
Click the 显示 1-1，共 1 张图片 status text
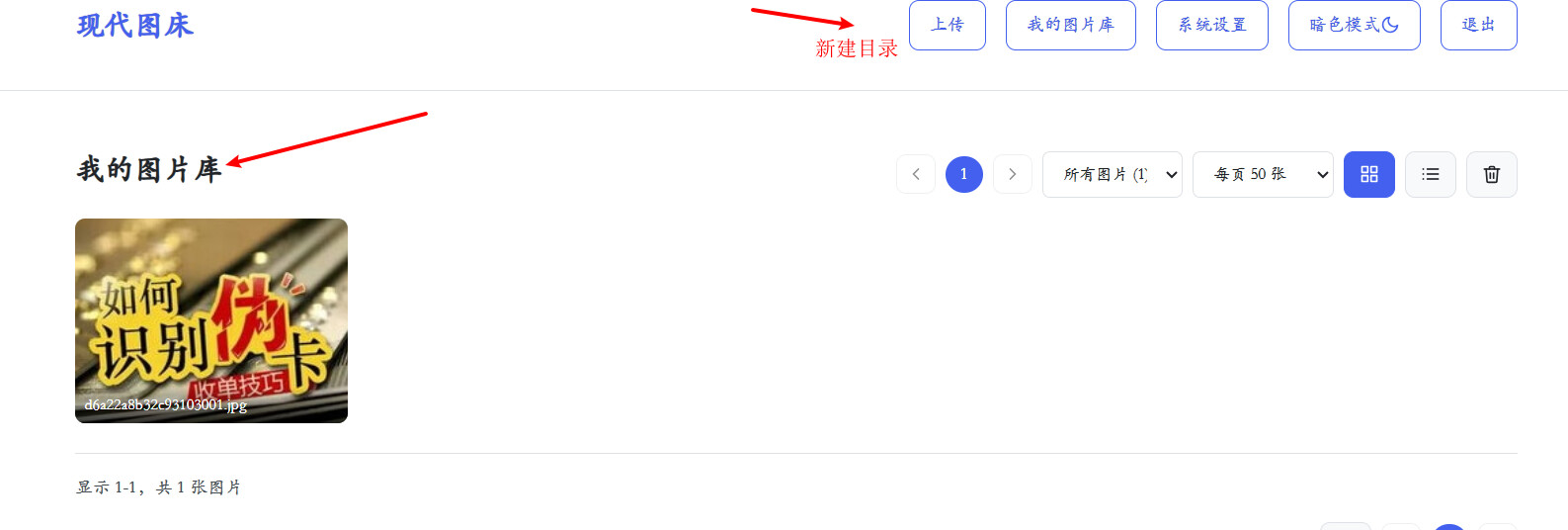(159, 487)
